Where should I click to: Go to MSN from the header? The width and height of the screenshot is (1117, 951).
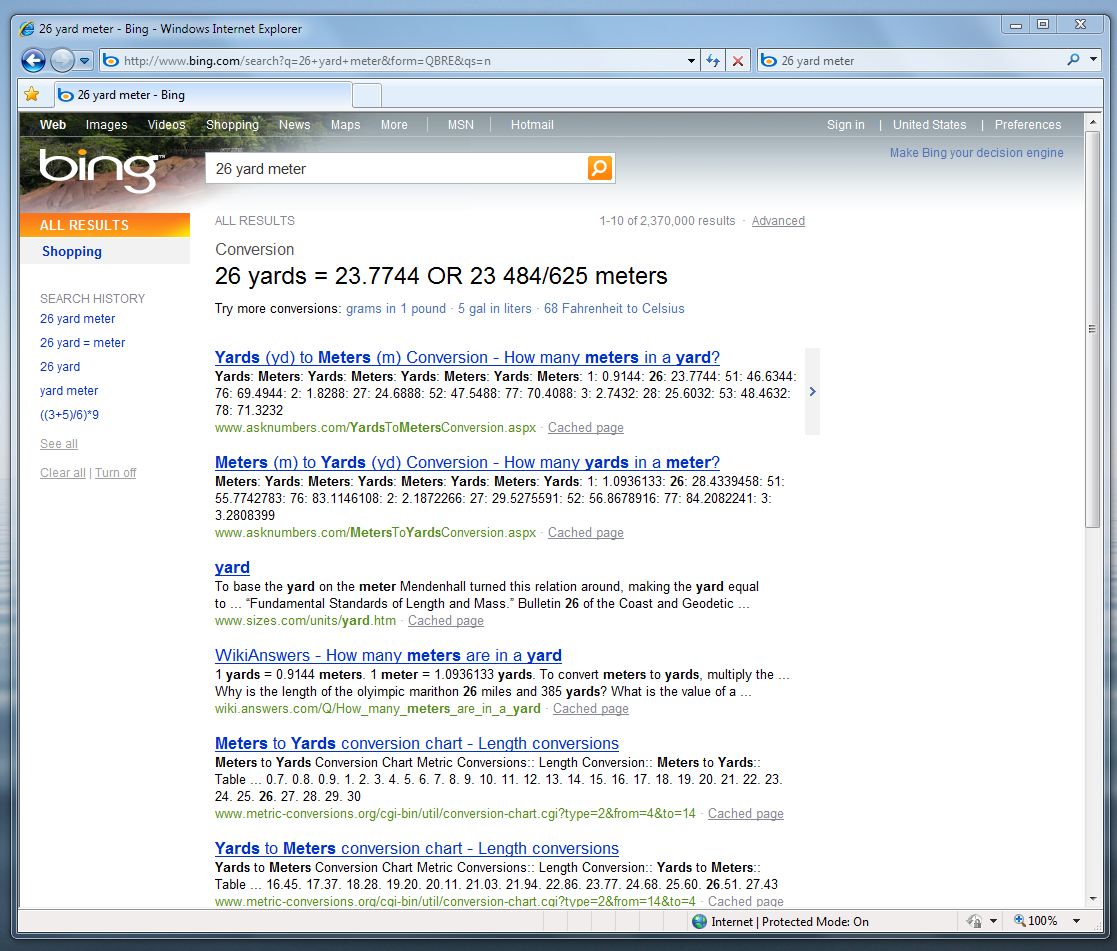[x=460, y=125]
